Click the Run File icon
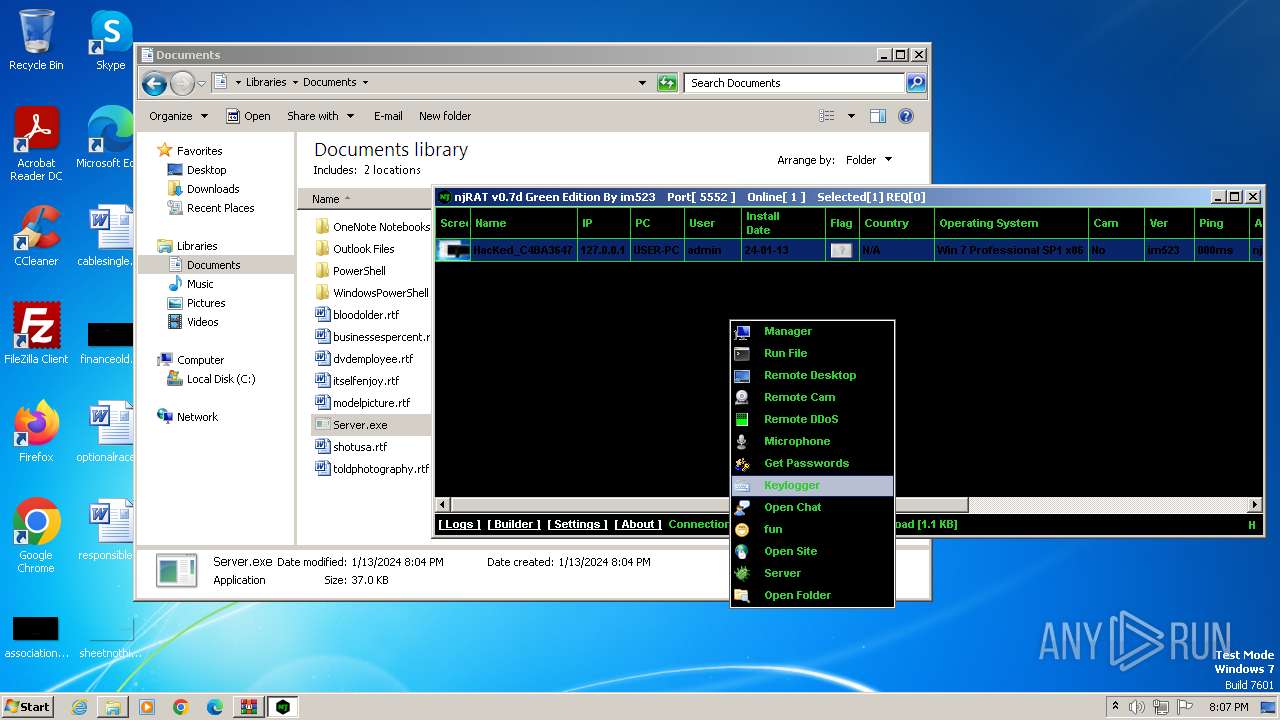Screen dimensions: 1280x720 742,354
